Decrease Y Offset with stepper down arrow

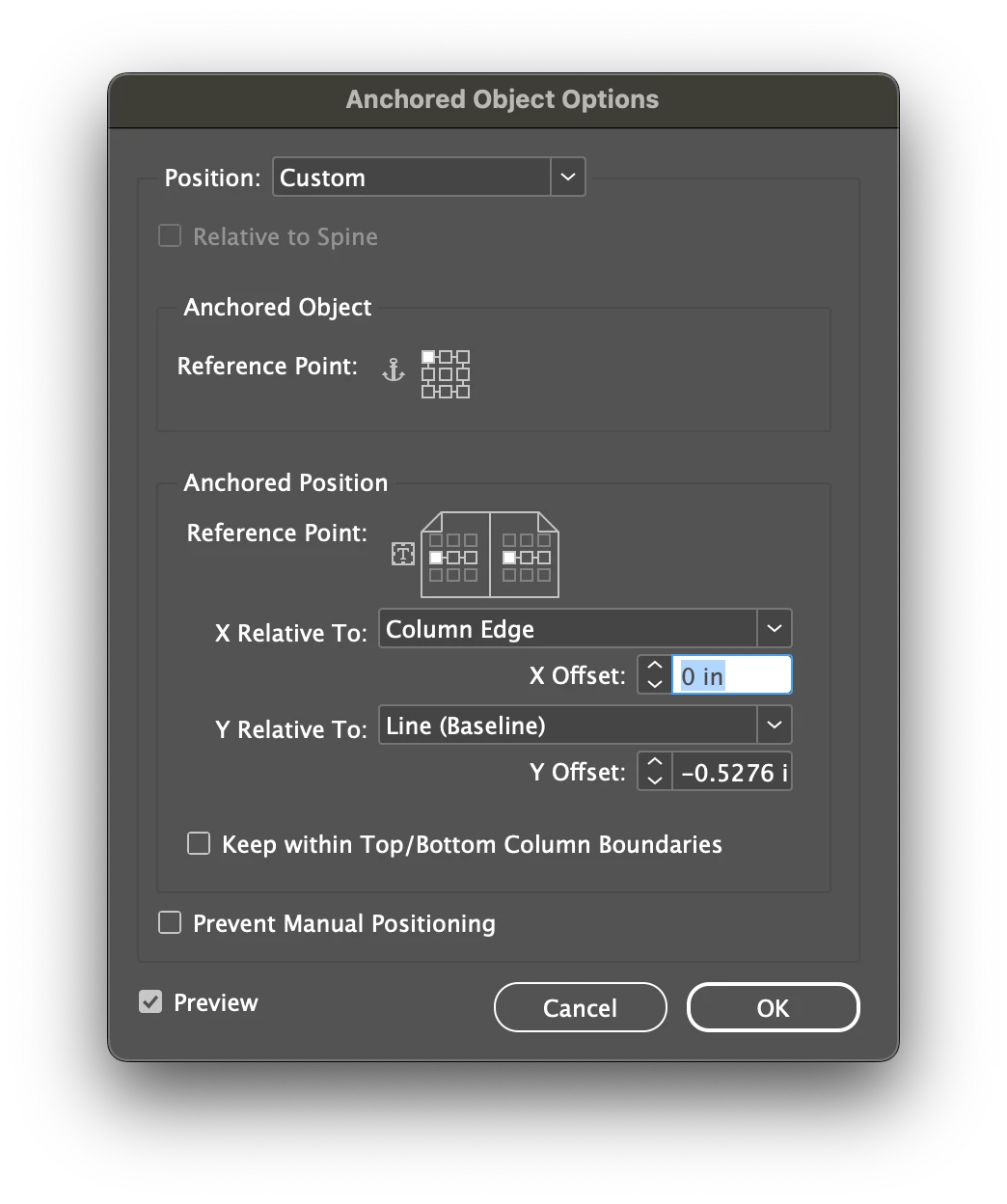click(655, 780)
